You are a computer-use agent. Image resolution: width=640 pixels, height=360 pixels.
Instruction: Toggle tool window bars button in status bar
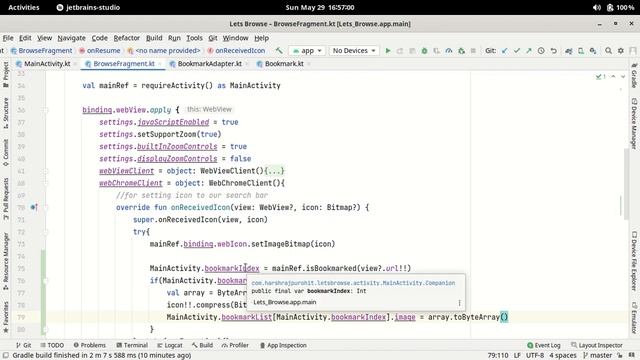(x=6, y=356)
